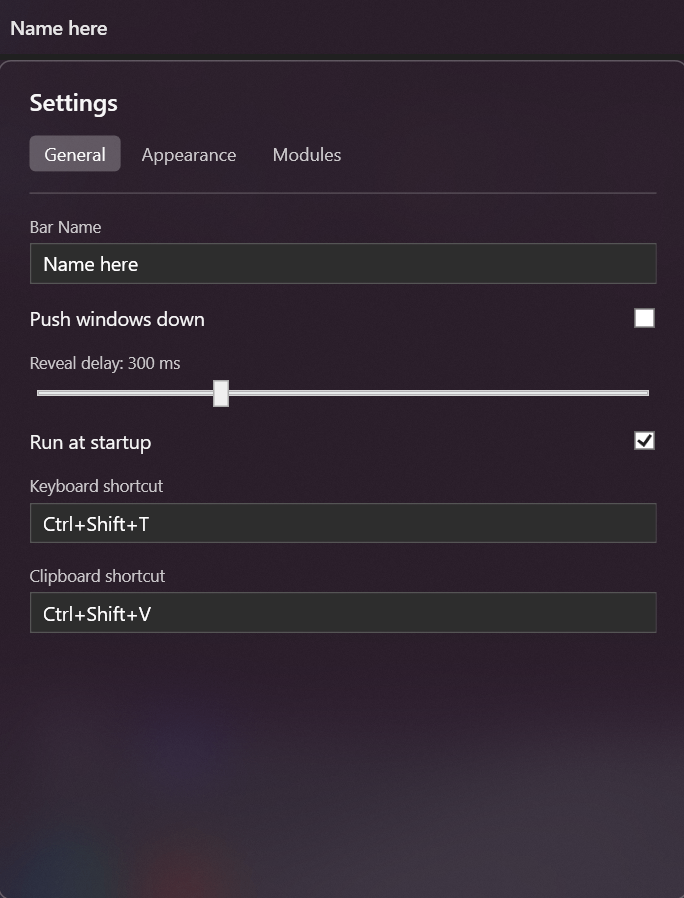Go to the Modules tab

[307, 155]
